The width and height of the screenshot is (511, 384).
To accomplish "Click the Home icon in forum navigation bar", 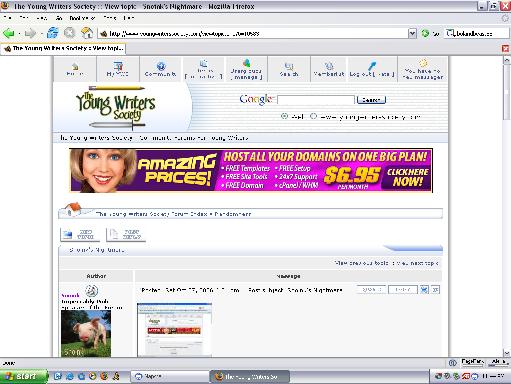I will (75, 66).
